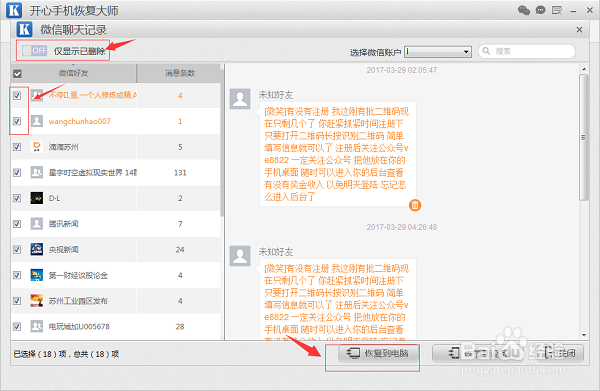Select the 滴滴苏州 contact row

tap(116, 147)
